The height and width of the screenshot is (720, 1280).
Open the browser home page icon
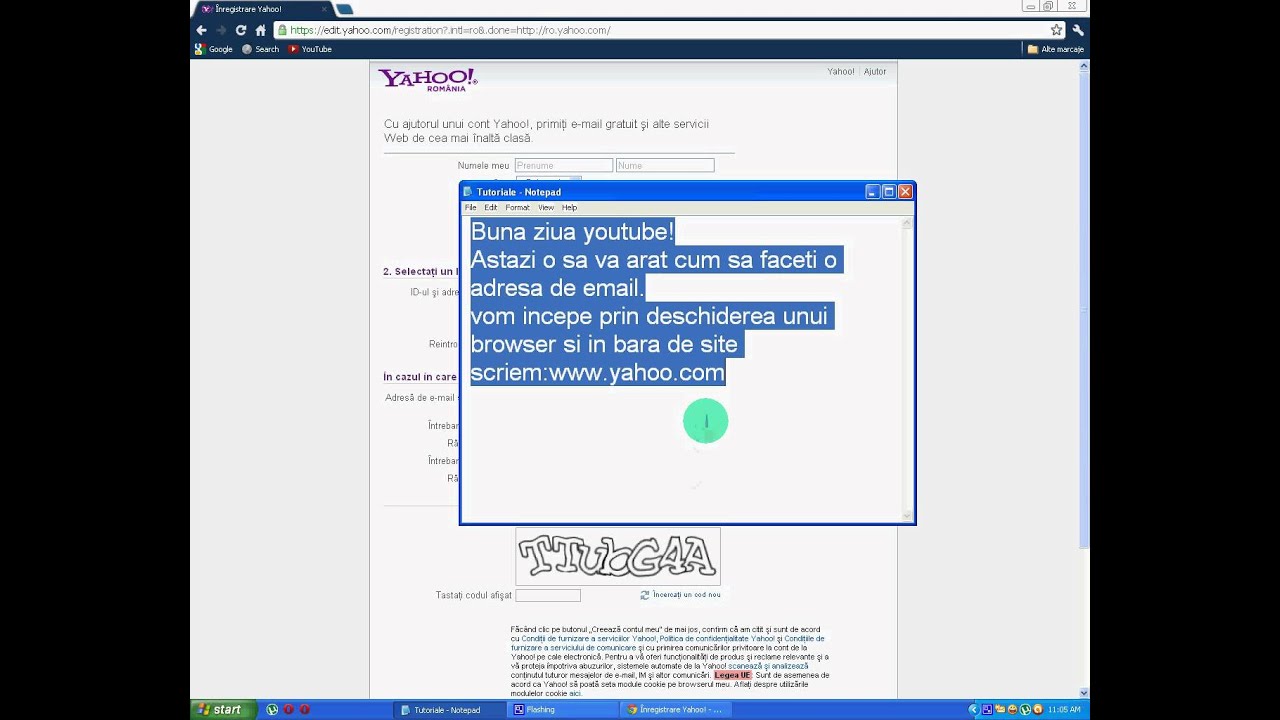tap(261, 30)
